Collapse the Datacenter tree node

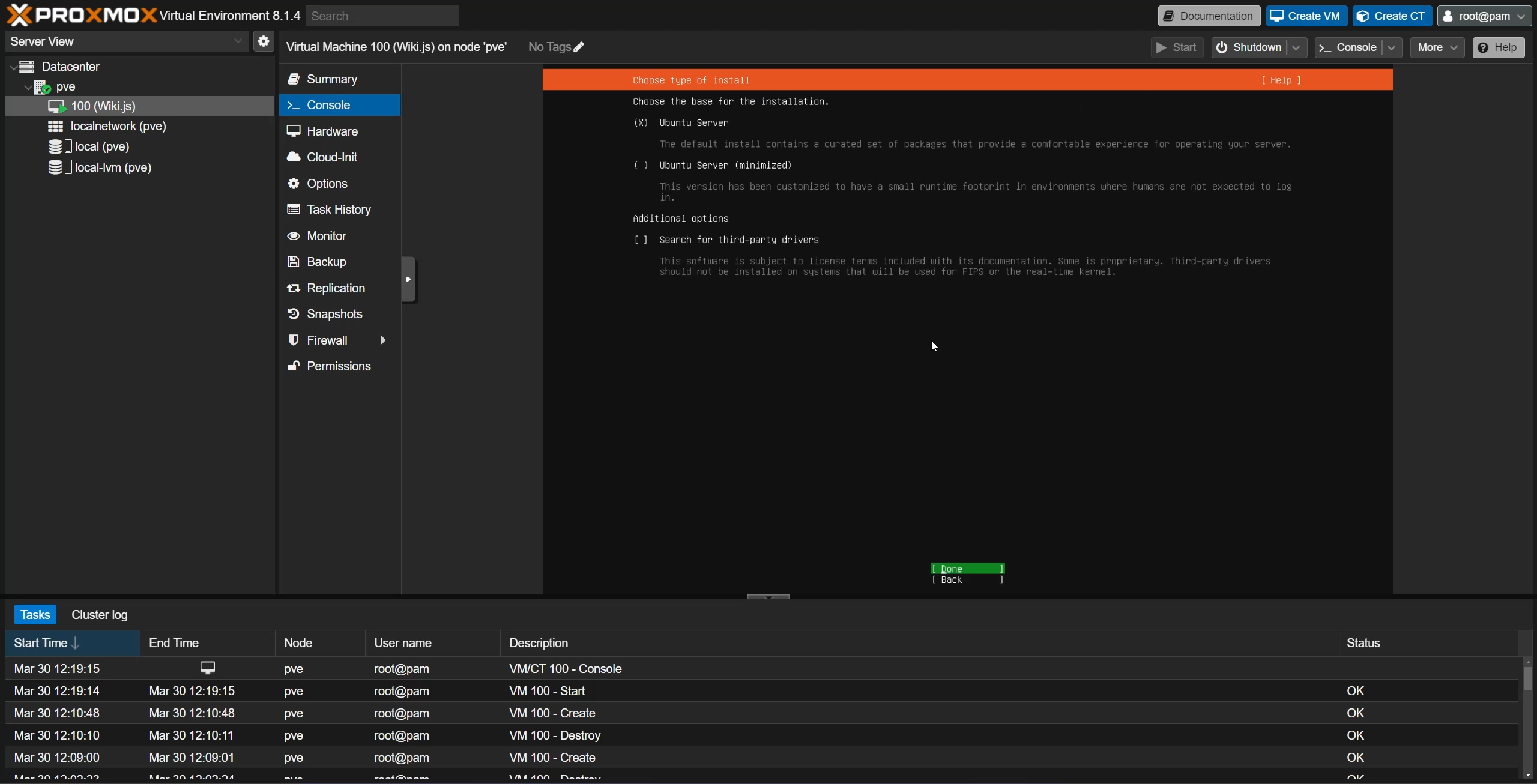[13, 67]
